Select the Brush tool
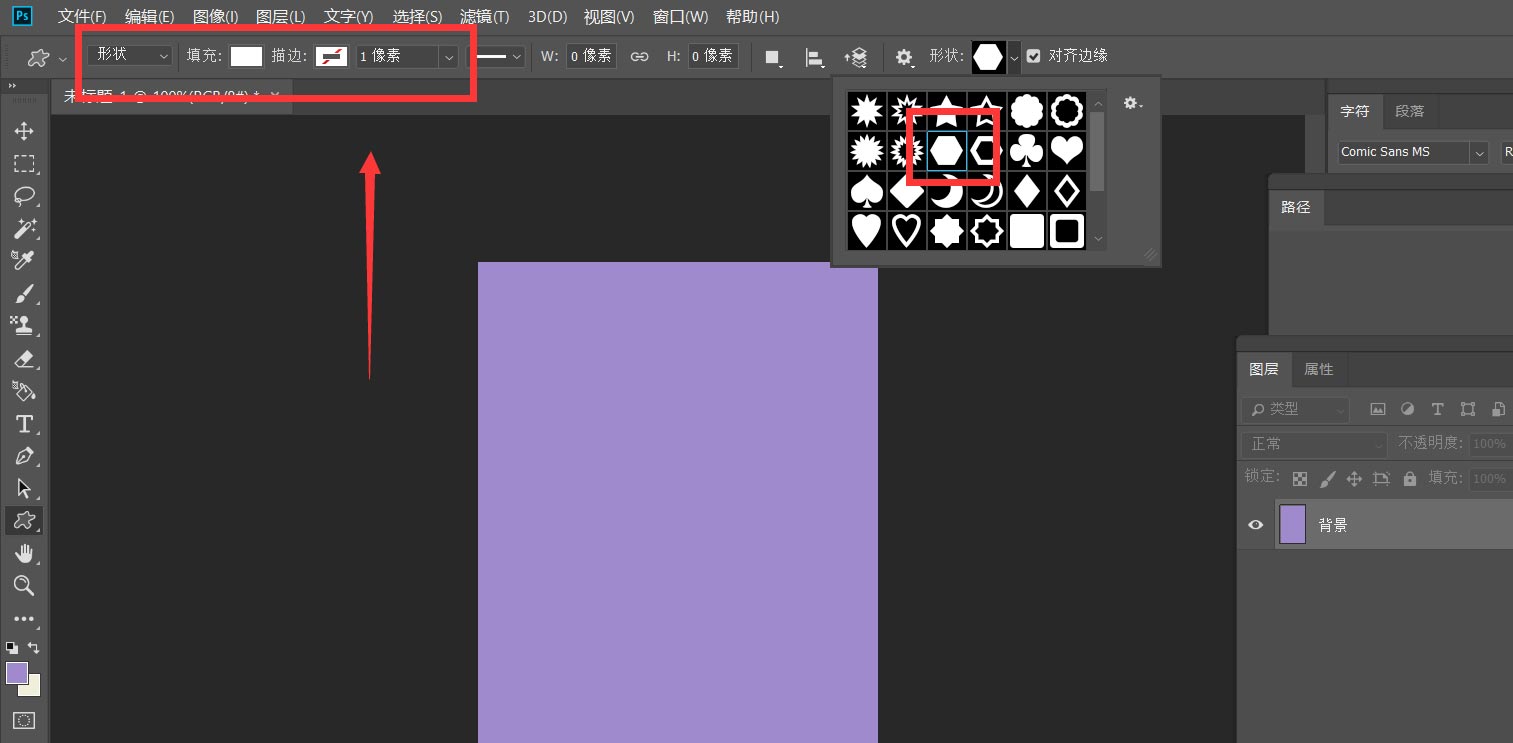The width and height of the screenshot is (1513, 743). click(x=24, y=293)
